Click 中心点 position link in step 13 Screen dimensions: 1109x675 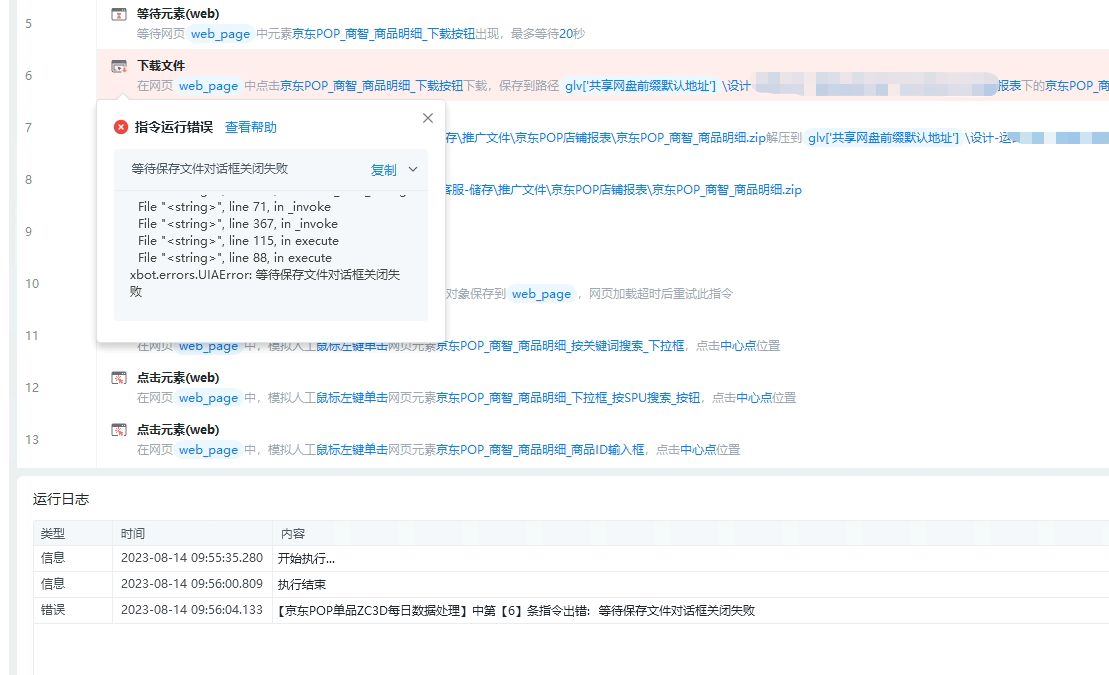pyautogui.click(x=698, y=449)
